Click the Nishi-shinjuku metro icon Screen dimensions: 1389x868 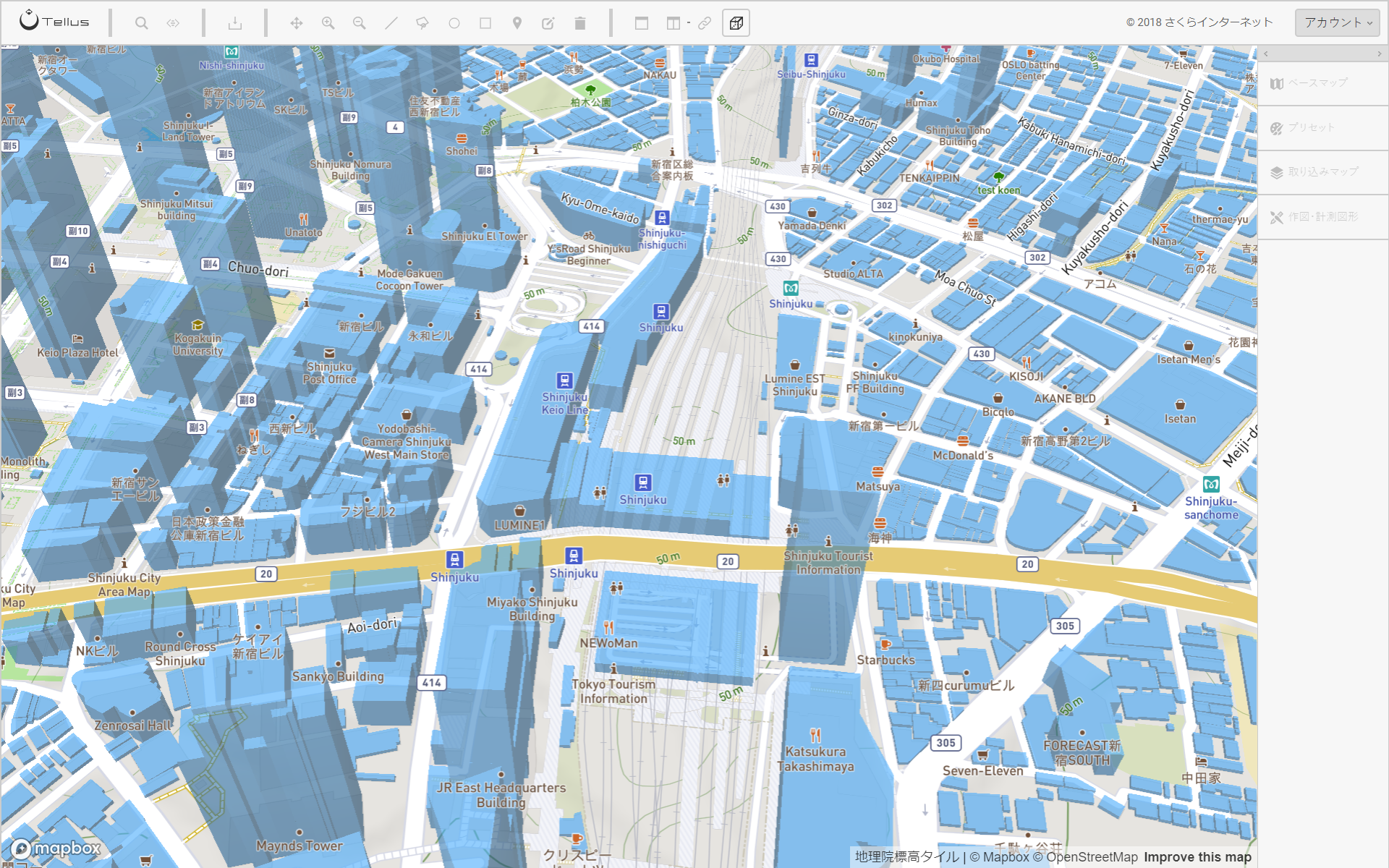pyautogui.click(x=231, y=51)
